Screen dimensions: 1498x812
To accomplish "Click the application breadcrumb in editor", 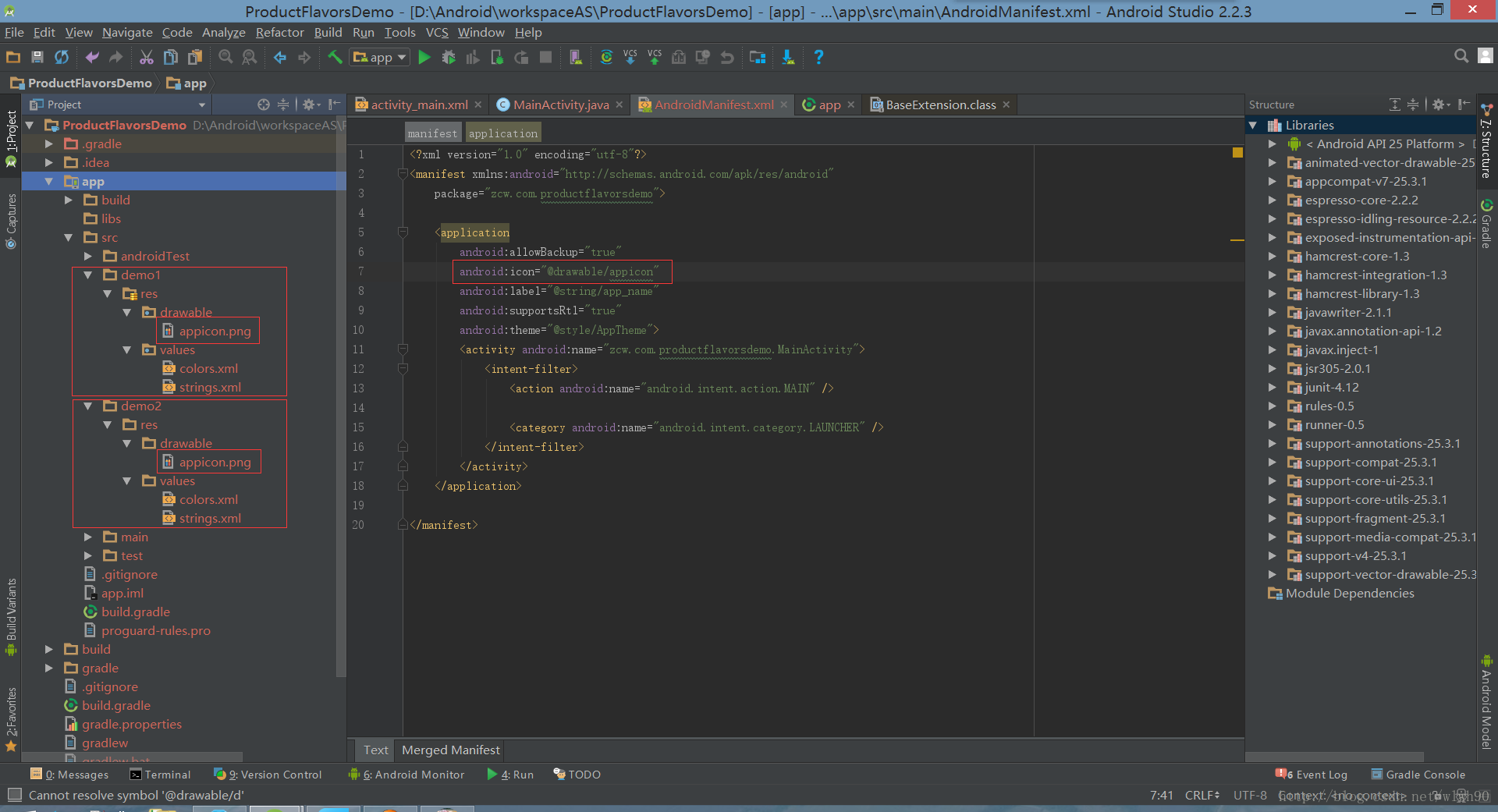I will pyautogui.click(x=503, y=133).
